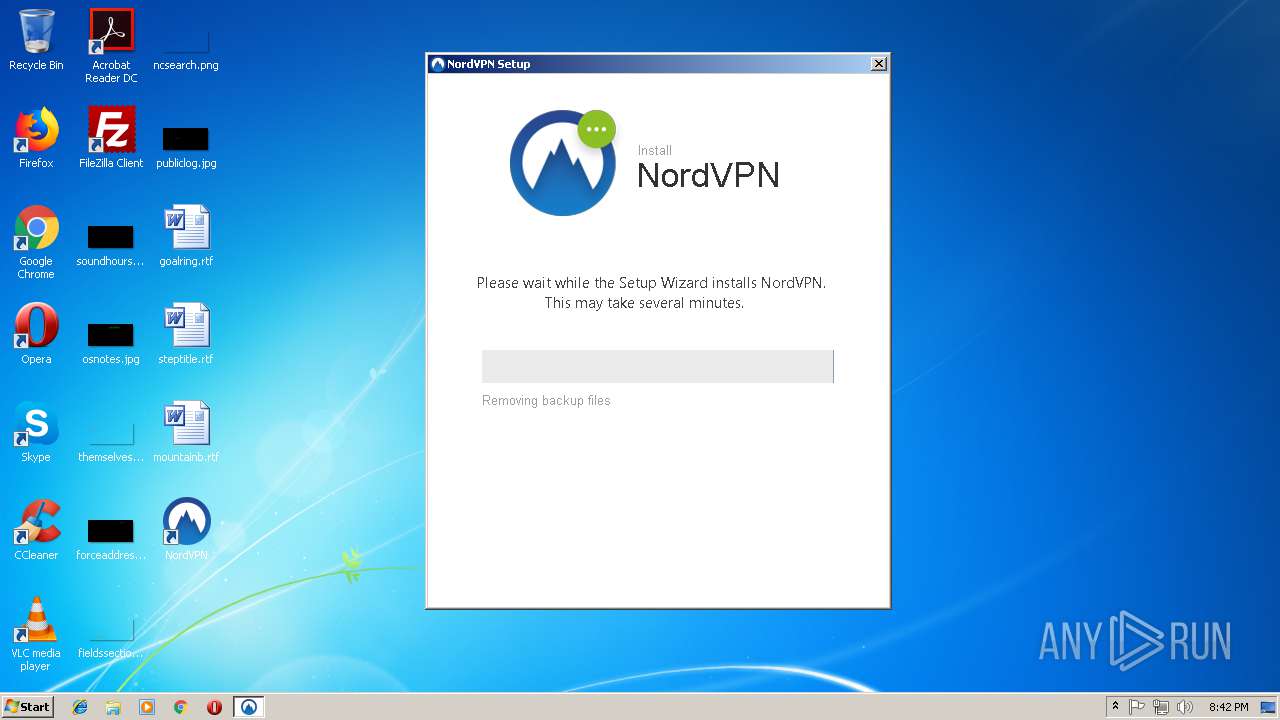This screenshot has width=1280, height=720.
Task: Launch FileZilla Client shortcut
Action: 111,138
